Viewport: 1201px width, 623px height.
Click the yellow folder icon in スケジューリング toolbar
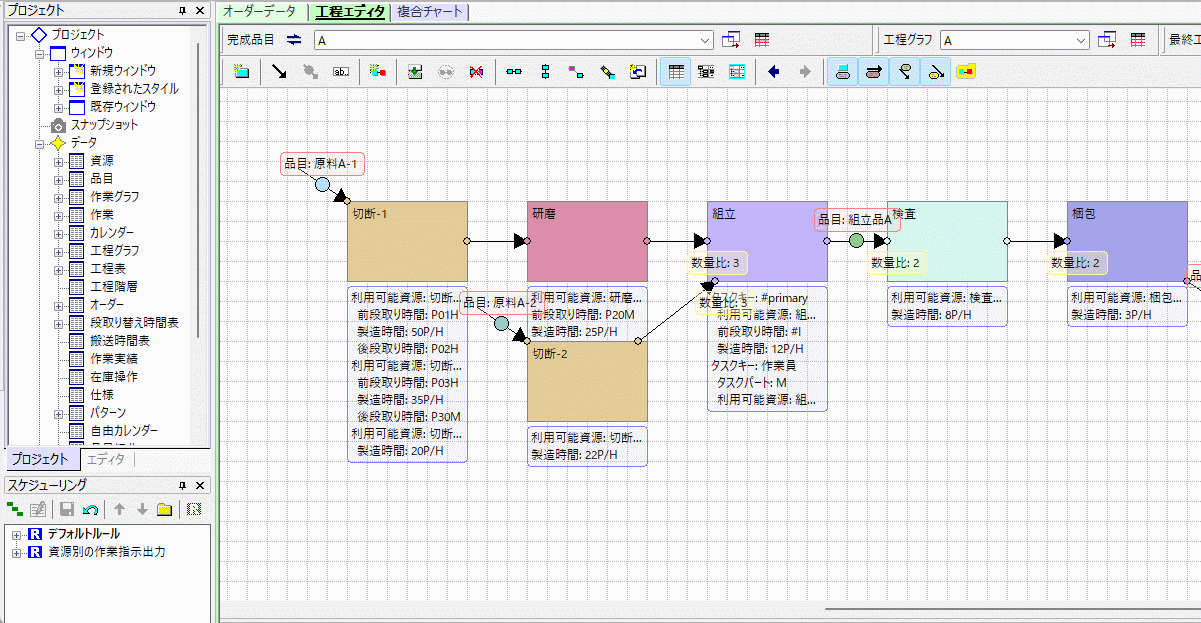pyautogui.click(x=164, y=510)
